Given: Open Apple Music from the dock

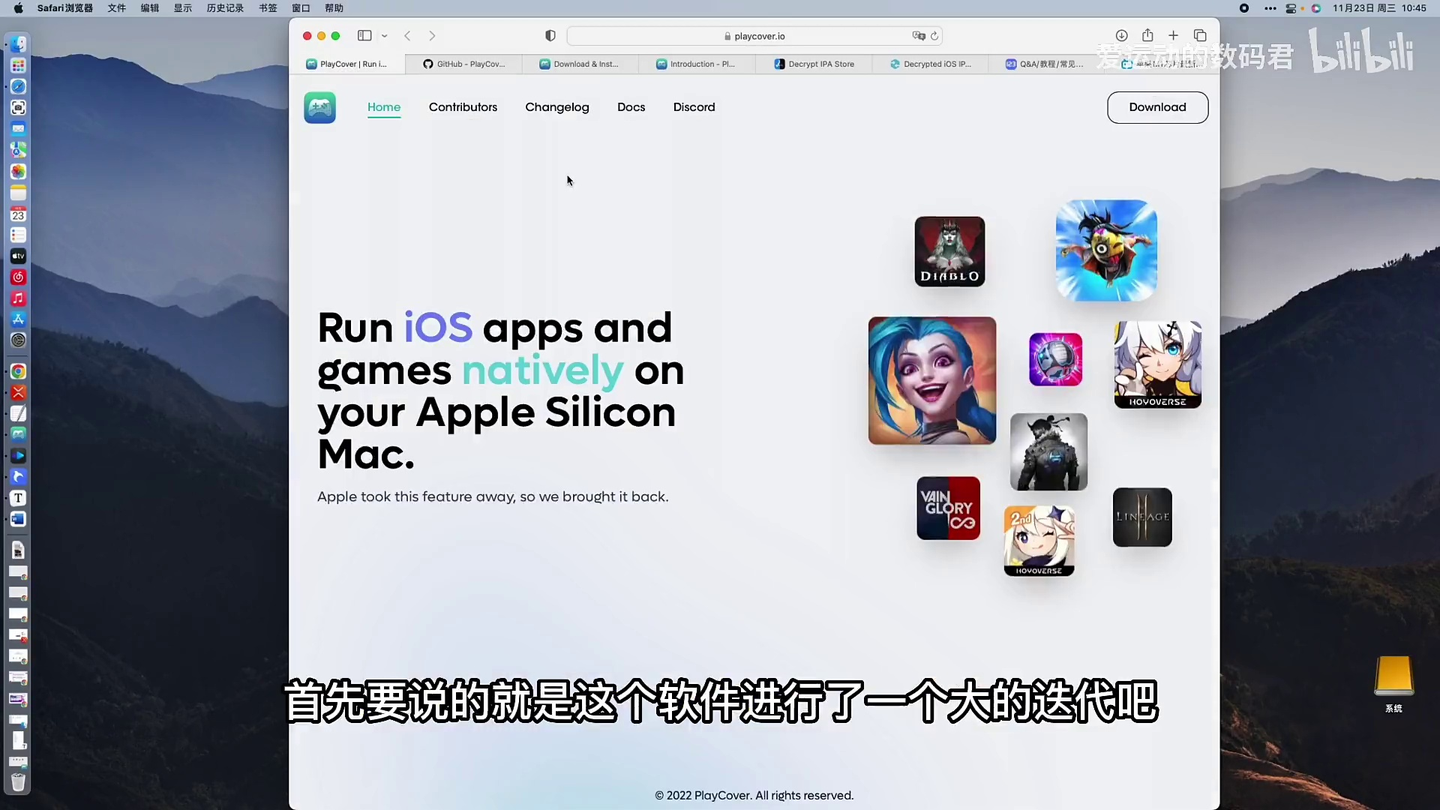Looking at the screenshot, I should coord(18,299).
